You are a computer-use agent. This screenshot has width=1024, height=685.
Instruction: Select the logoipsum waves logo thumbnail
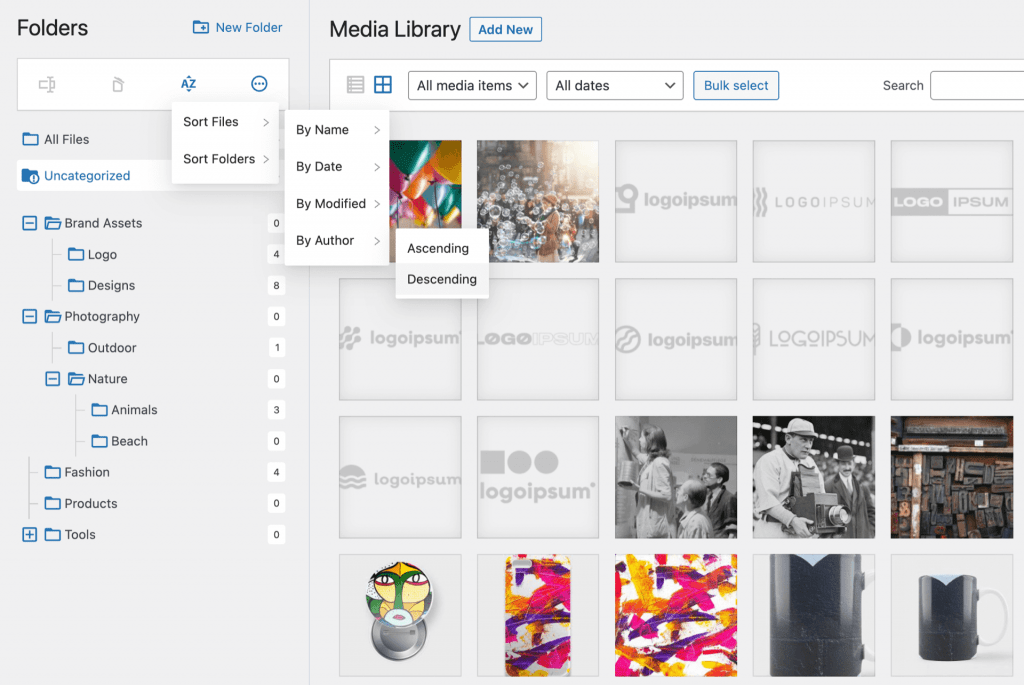(x=400, y=477)
